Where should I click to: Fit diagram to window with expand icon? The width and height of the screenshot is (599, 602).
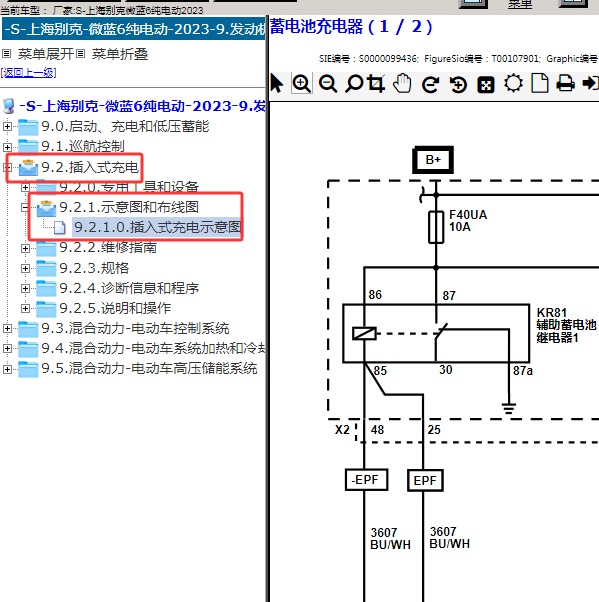(486, 84)
